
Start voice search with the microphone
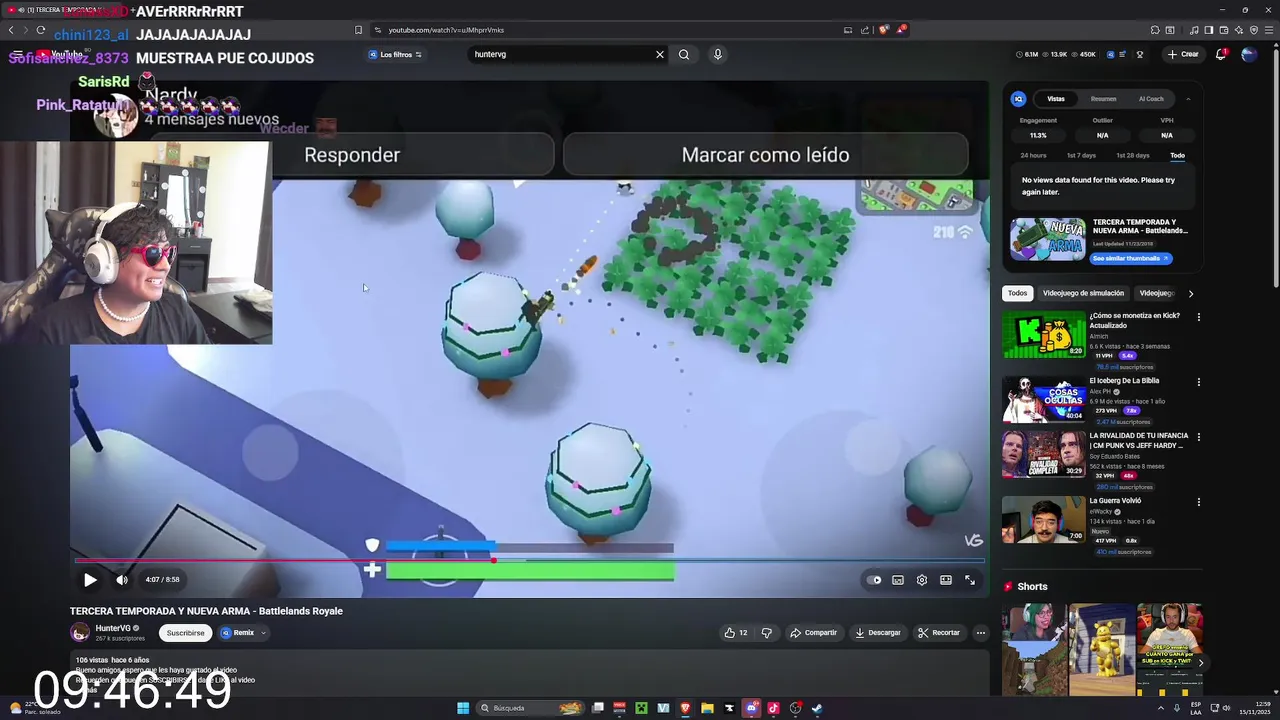(717, 54)
